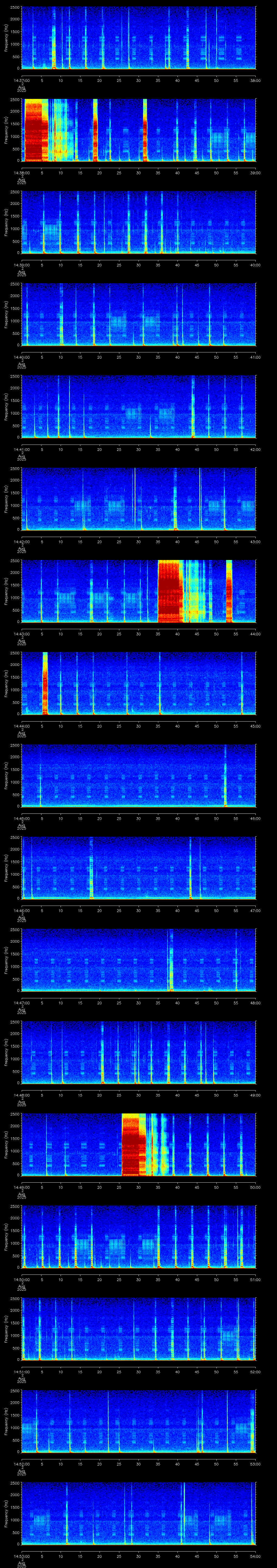
Task: Click the 14:46:00 start time label
Action: point(21,910)
